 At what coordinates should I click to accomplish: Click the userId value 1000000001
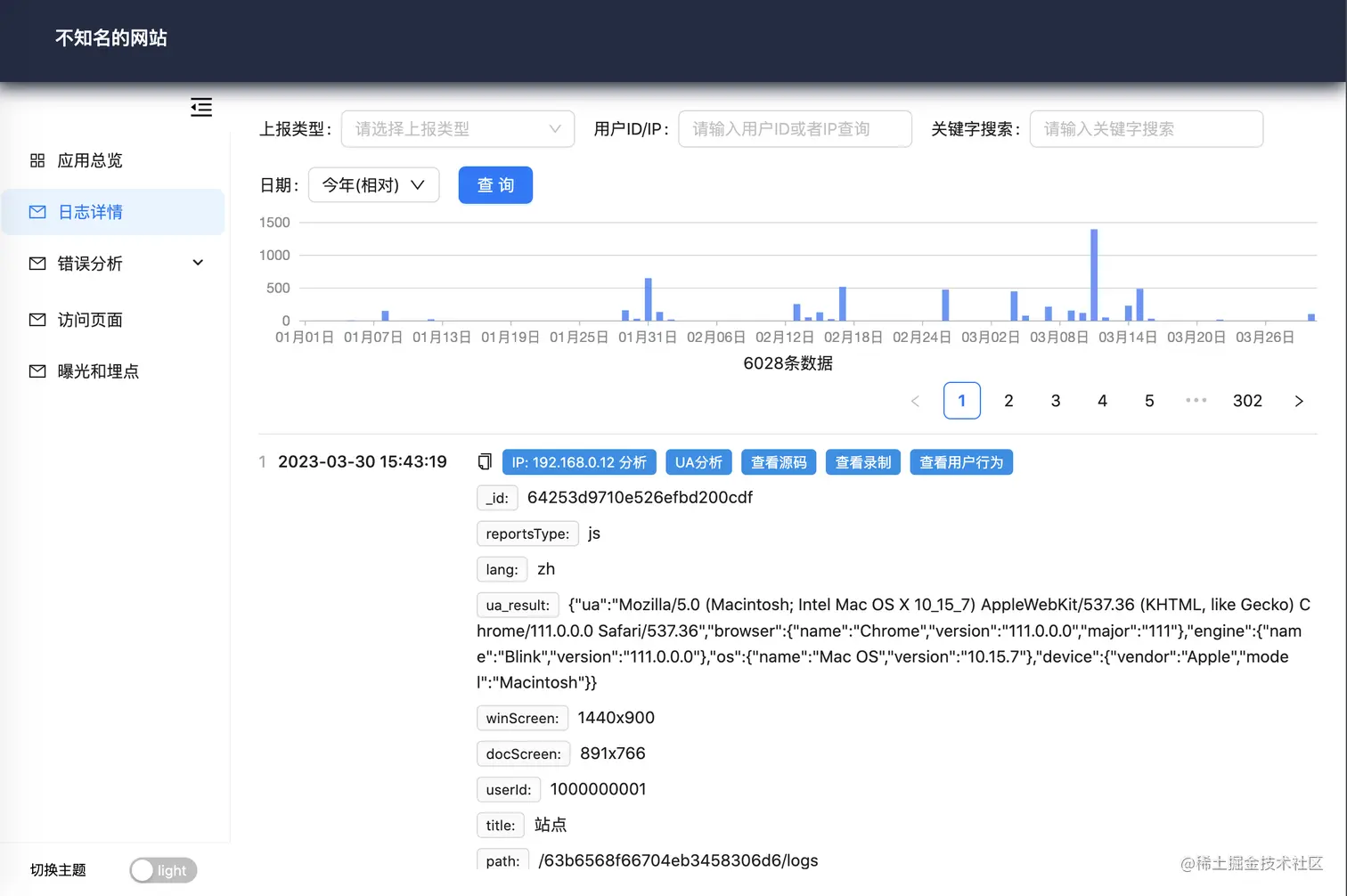(598, 789)
